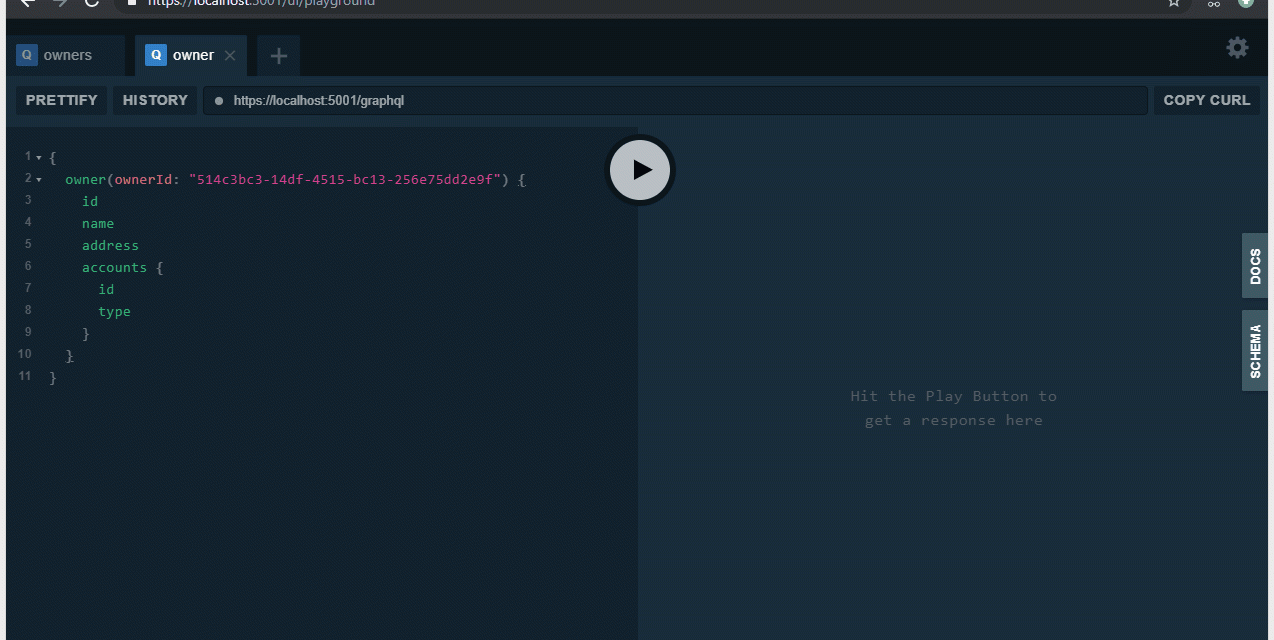The width and height of the screenshot is (1274, 640).
Task: Collapse the owner field block at line 2
Action: (x=39, y=180)
